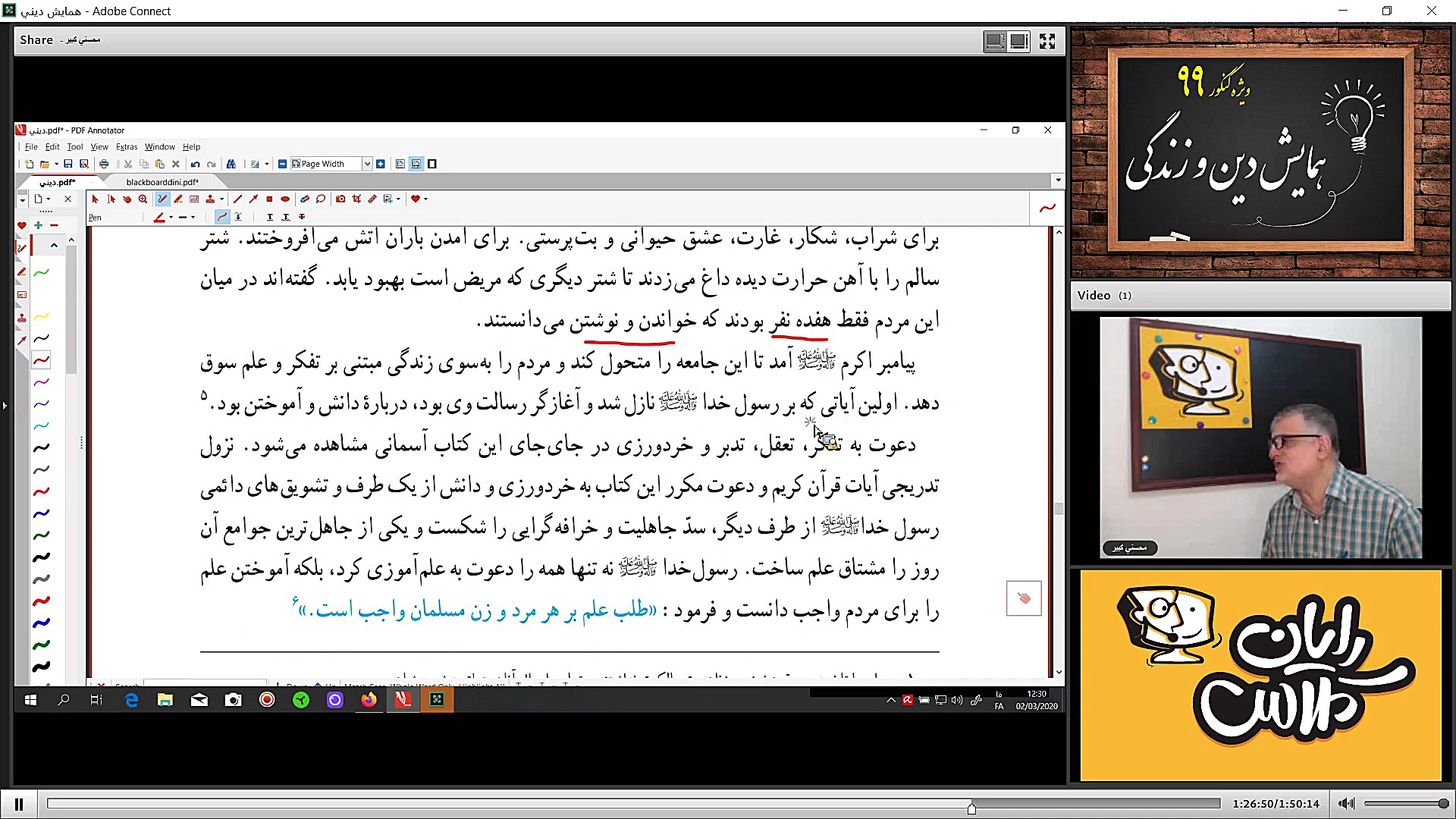Open the Page Width zoom dropdown
Viewport: 1456px width, 819px height.
coord(367,164)
